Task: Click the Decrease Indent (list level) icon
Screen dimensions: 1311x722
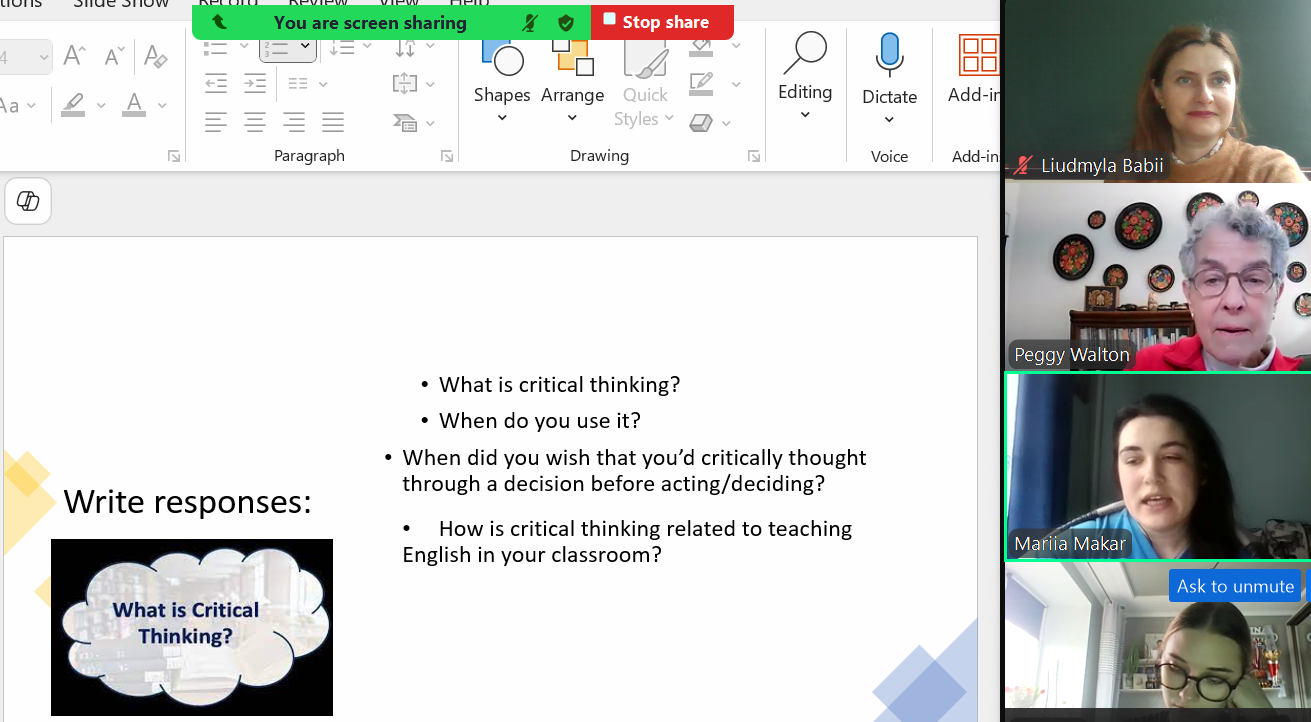Action: (x=215, y=84)
